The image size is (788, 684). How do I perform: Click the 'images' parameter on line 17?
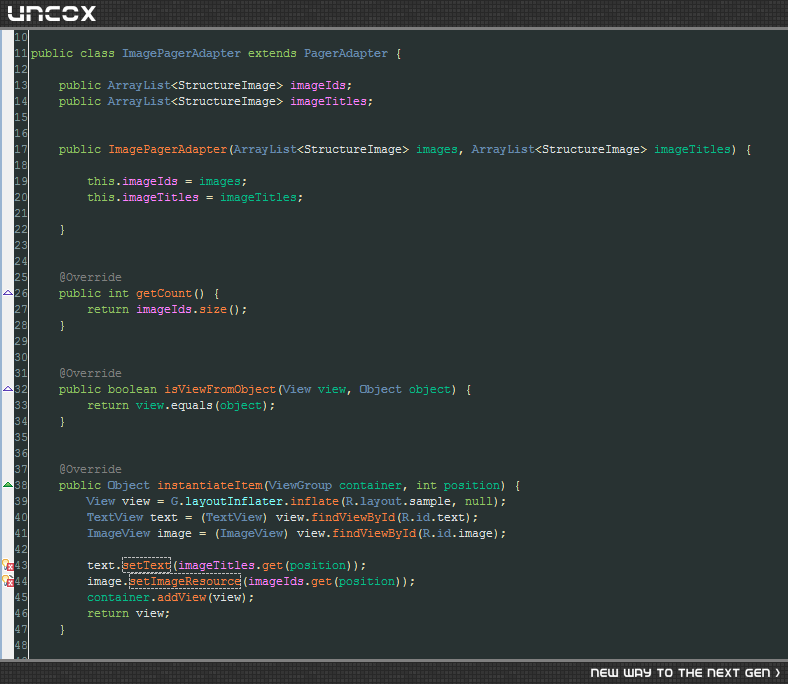tap(437, 149)
